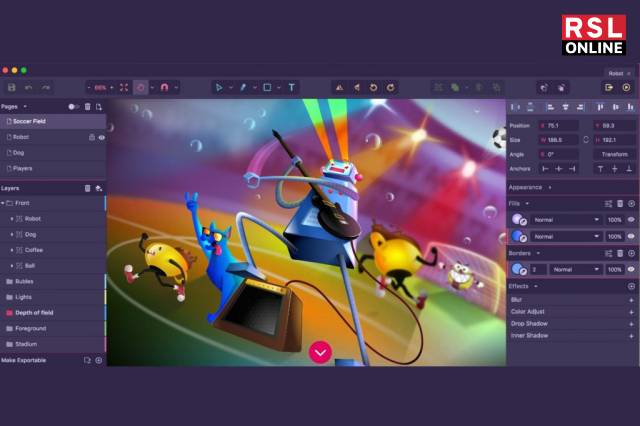
Task: Align the selection to the bottom edge
Action: (x=631, y=107)
